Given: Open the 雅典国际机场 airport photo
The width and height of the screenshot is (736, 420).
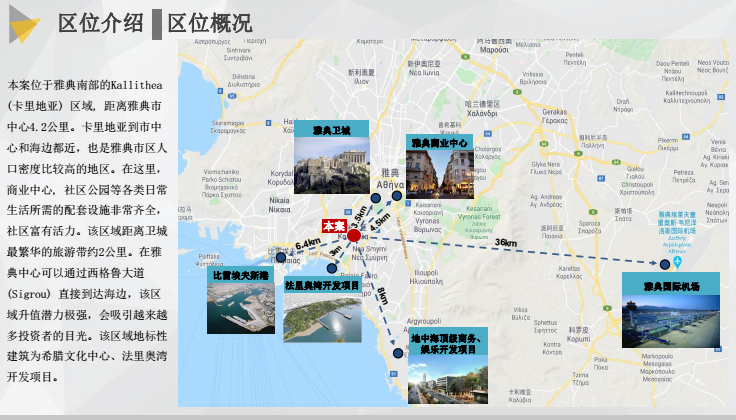Looking at the screenshot, I should [x=671, y=321].
